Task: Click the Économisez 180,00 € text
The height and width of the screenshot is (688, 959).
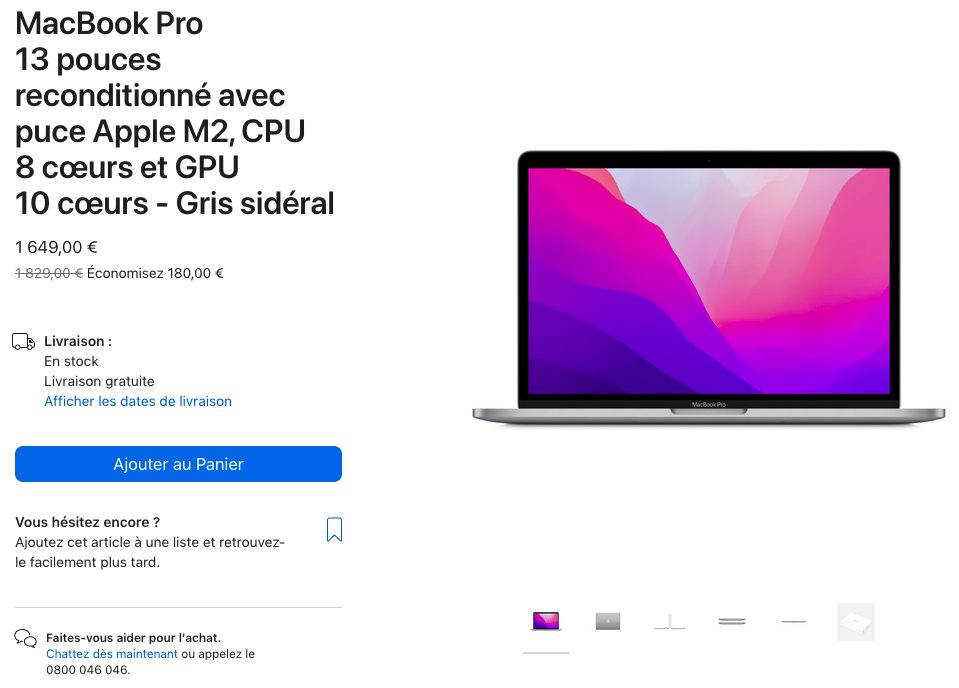Action: (155, 273)
